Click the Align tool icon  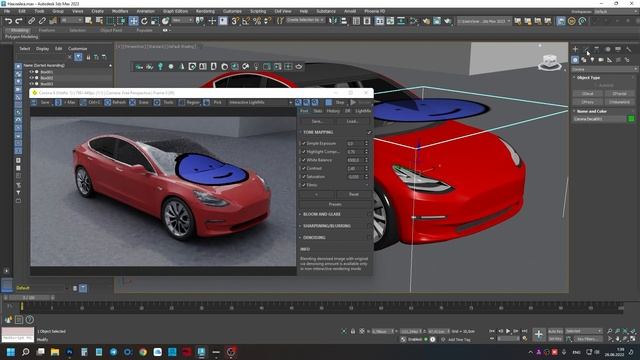(344, 21)
